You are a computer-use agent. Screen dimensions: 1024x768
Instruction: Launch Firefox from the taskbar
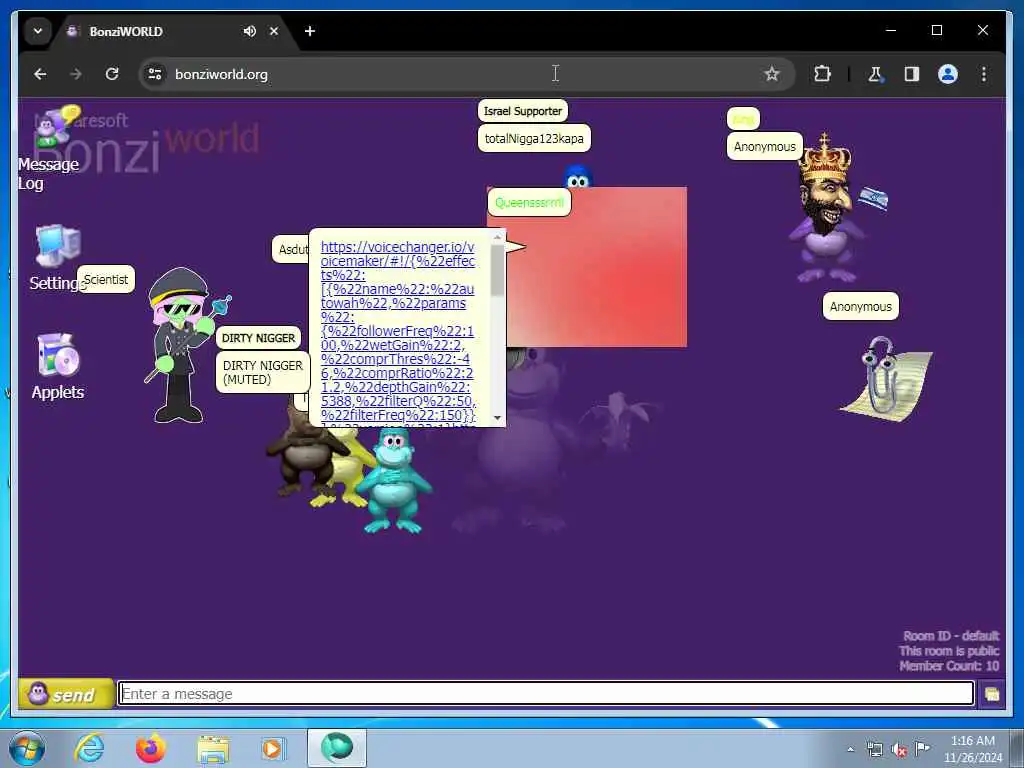(x=151, y=748)
